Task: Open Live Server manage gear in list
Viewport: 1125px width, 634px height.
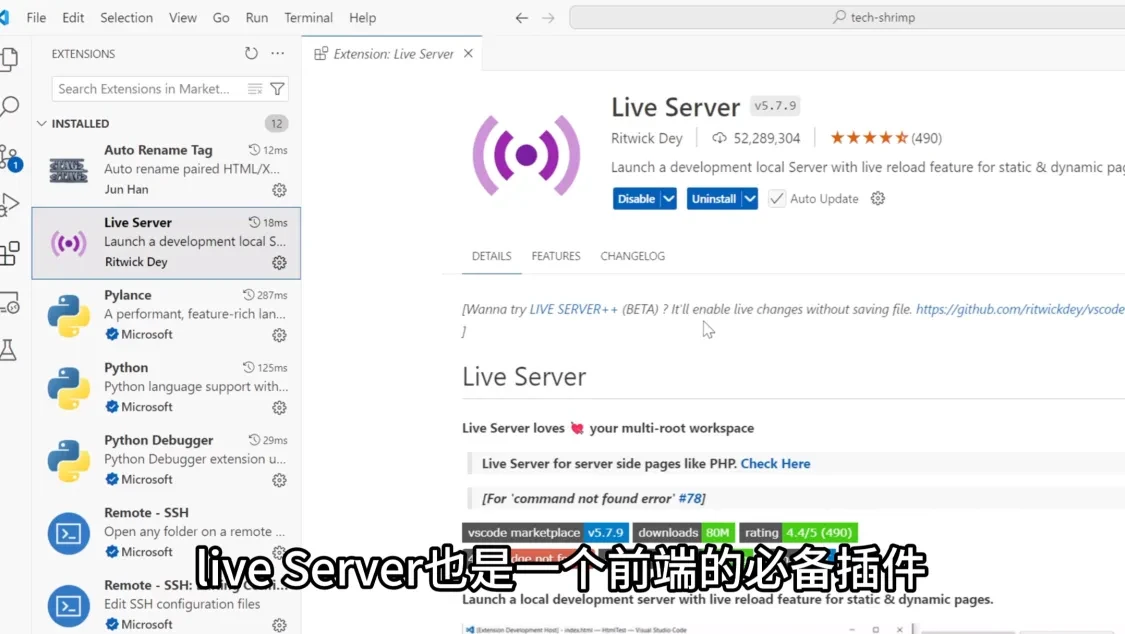Action: point(279,262)
